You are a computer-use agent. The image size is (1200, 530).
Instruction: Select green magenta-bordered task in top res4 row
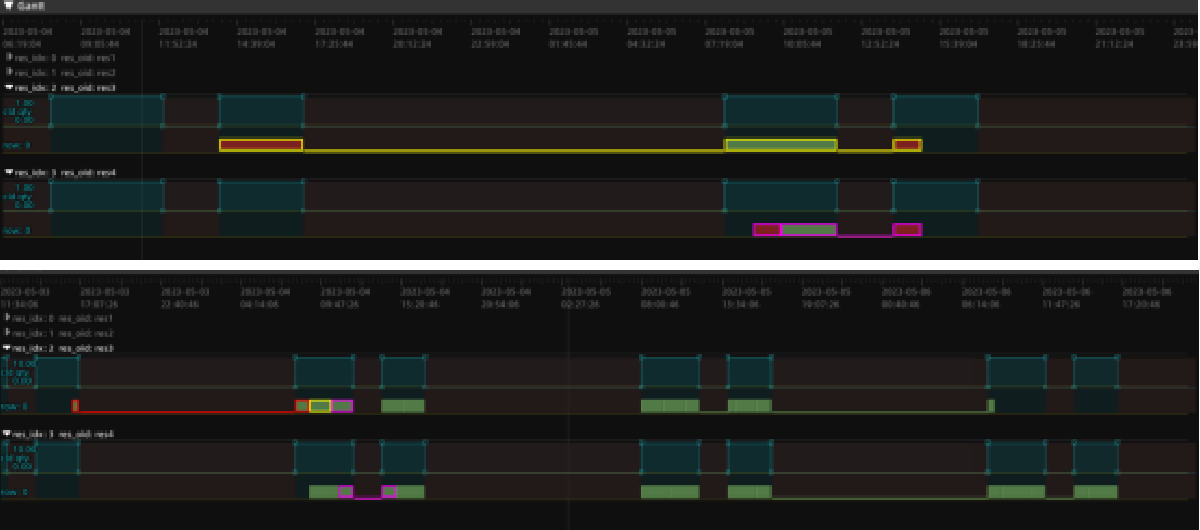tap(807, 230)
